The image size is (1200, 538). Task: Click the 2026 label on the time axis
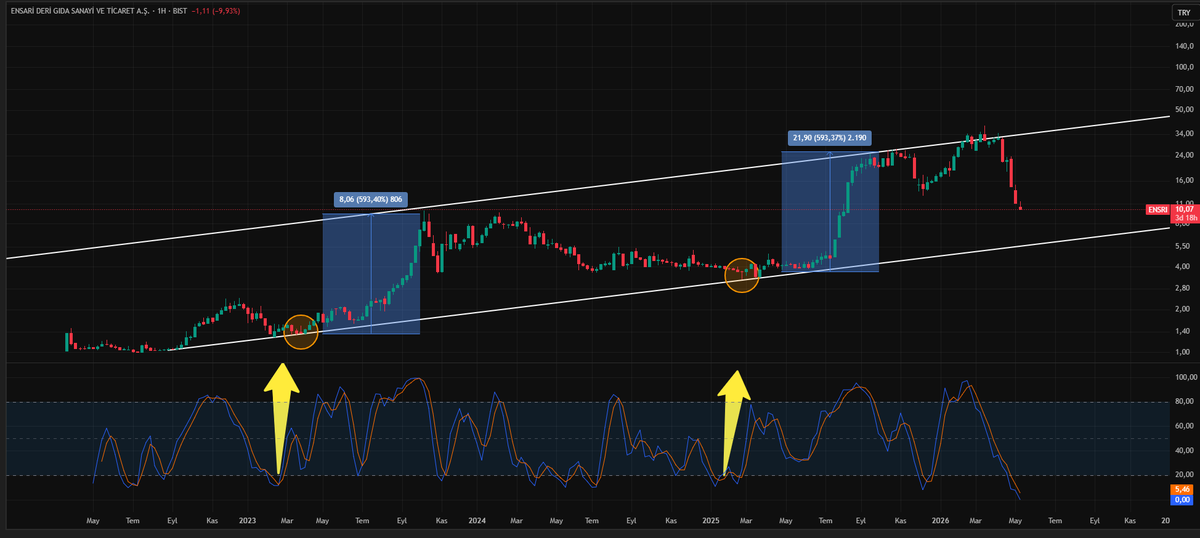click(940, 521)
